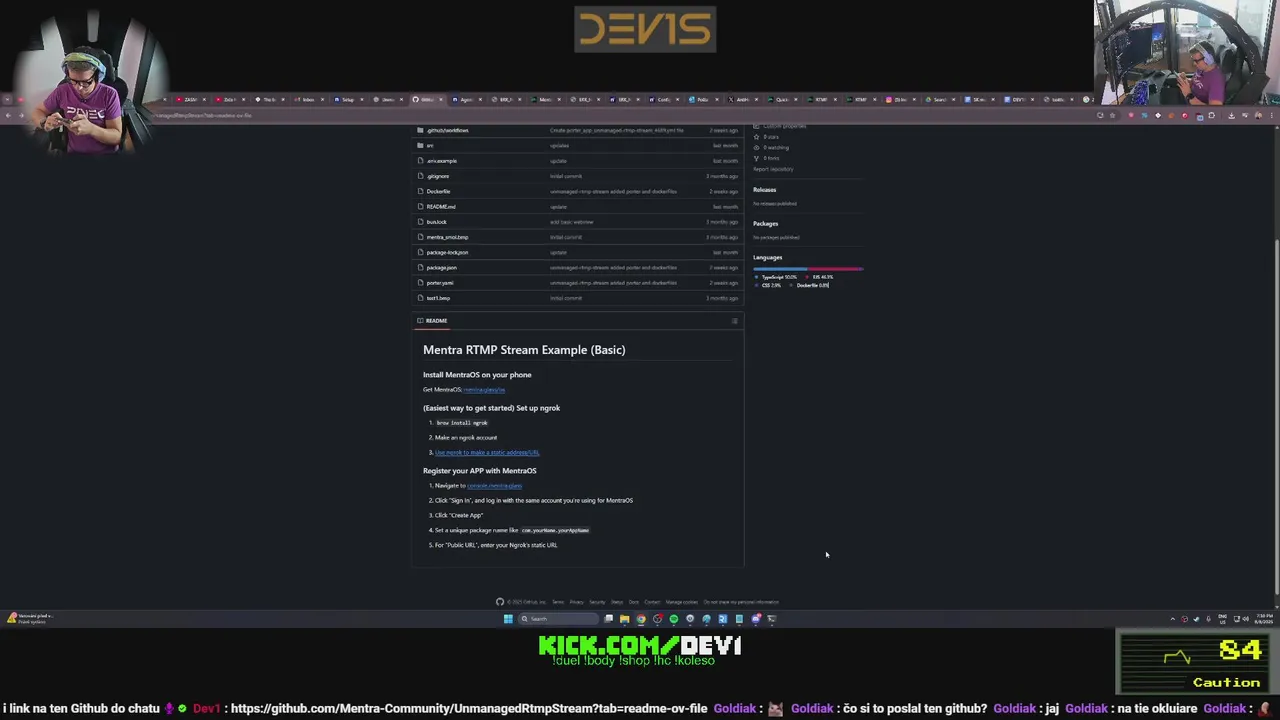Open the src folder
This screenshot has height=720, width=1280.
430,146
